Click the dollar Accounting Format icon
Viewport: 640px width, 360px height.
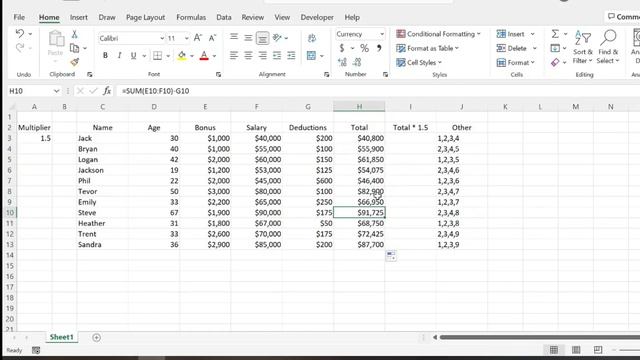[342, 48]
